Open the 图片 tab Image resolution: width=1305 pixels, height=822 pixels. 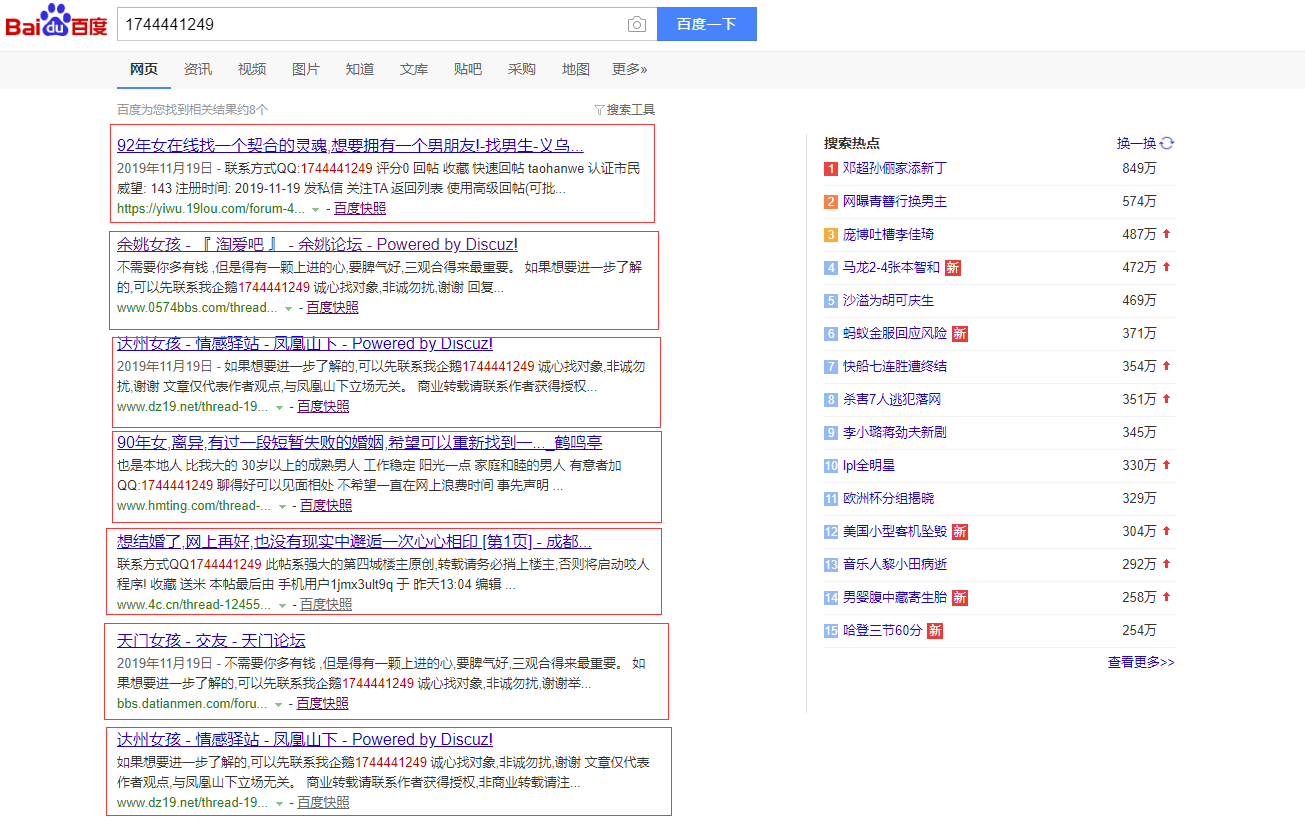point(306,69)
